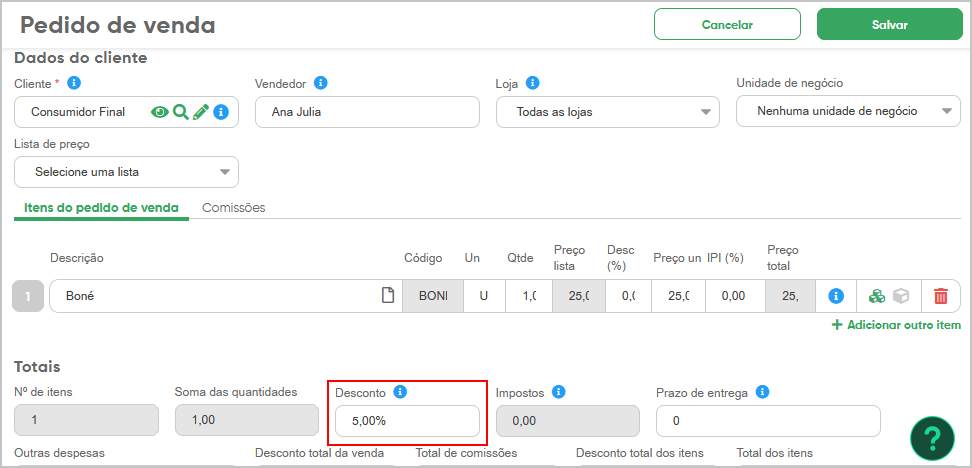Click the document icon in description field
Image resolution: width=972 pixels, height=468 pixels.
pos(387,296)
